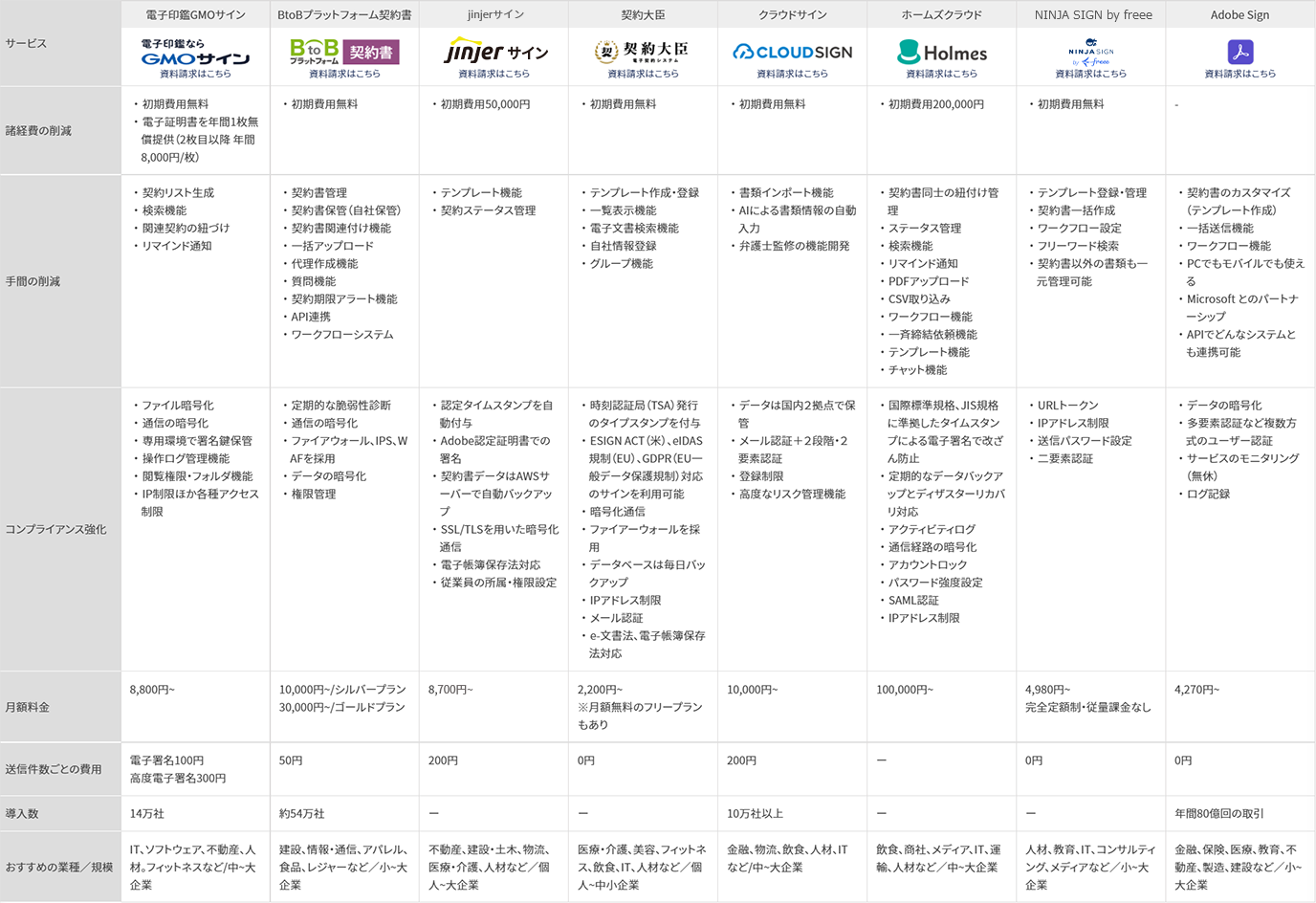Click the 2,200円~ monthly fee
1316x903 pixels.
pos(600,690)
